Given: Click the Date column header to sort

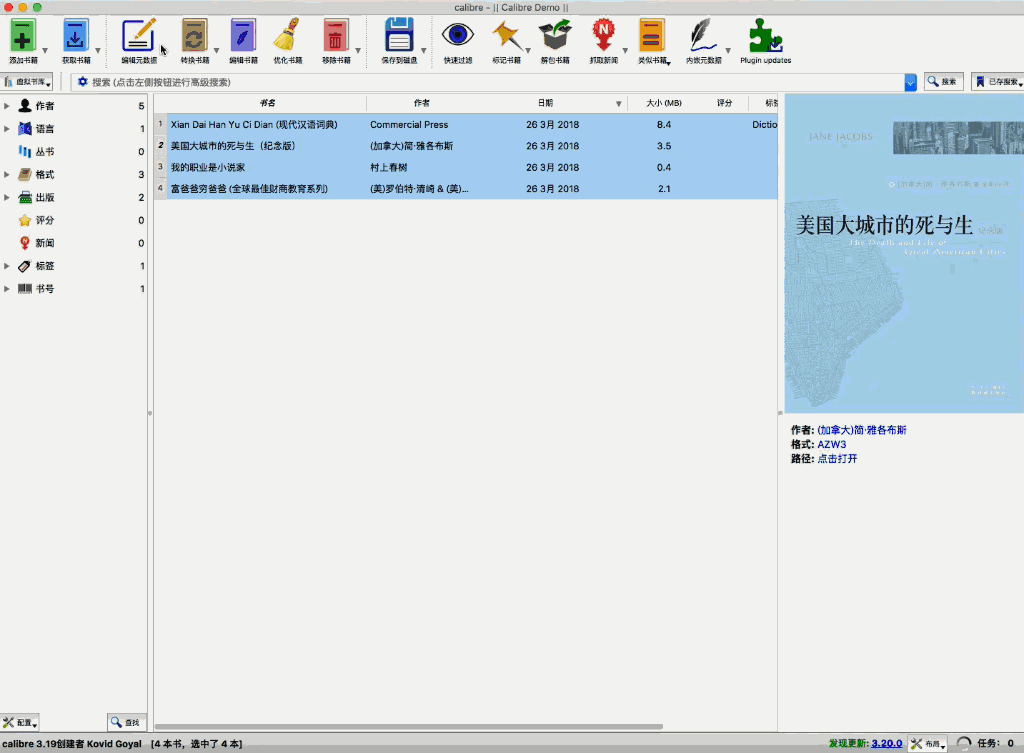Looking at the screenshot, I should 545,103.
